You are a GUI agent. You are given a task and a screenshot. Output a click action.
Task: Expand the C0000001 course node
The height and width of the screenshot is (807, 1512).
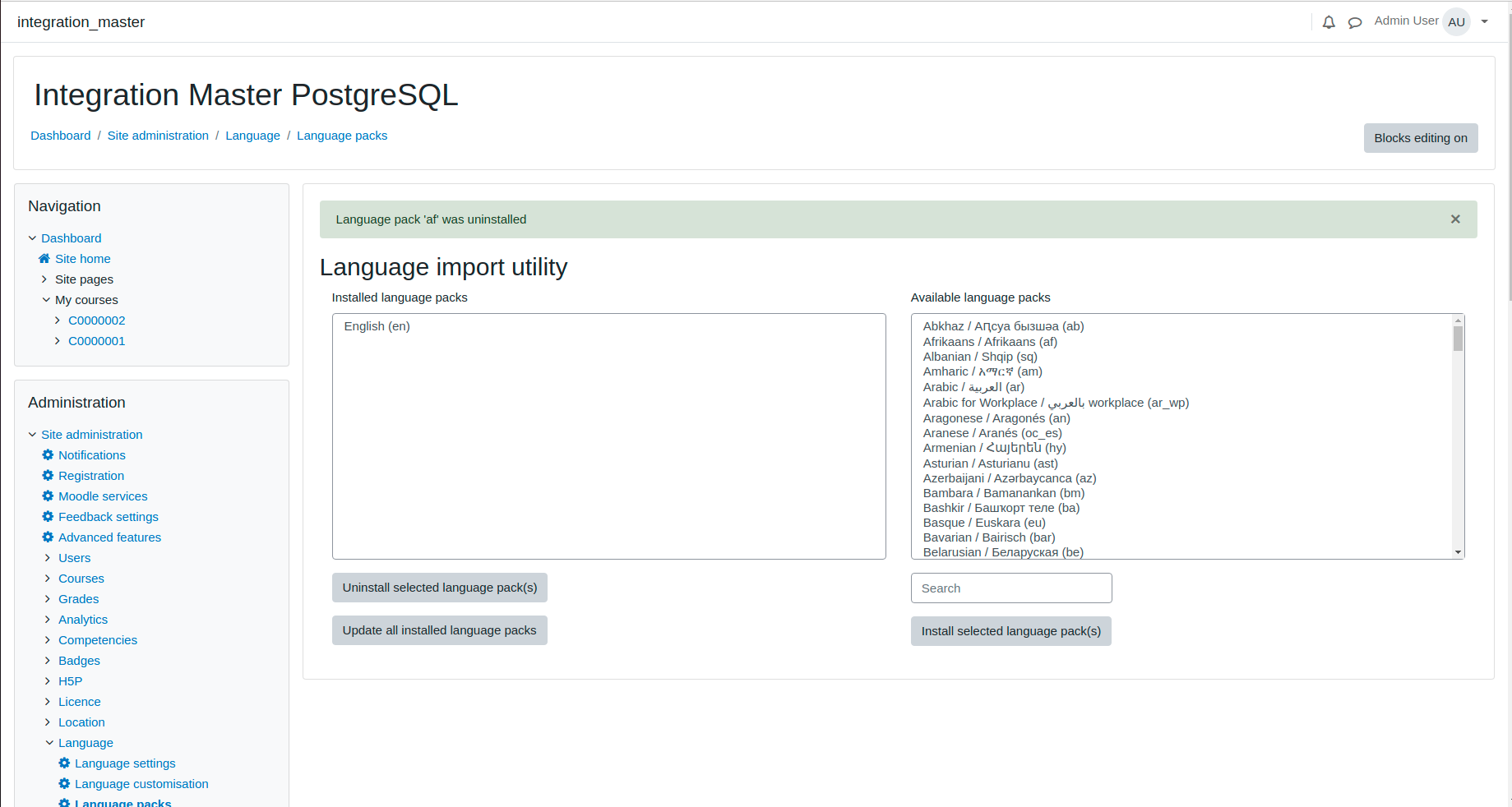(x=58, y=341)
